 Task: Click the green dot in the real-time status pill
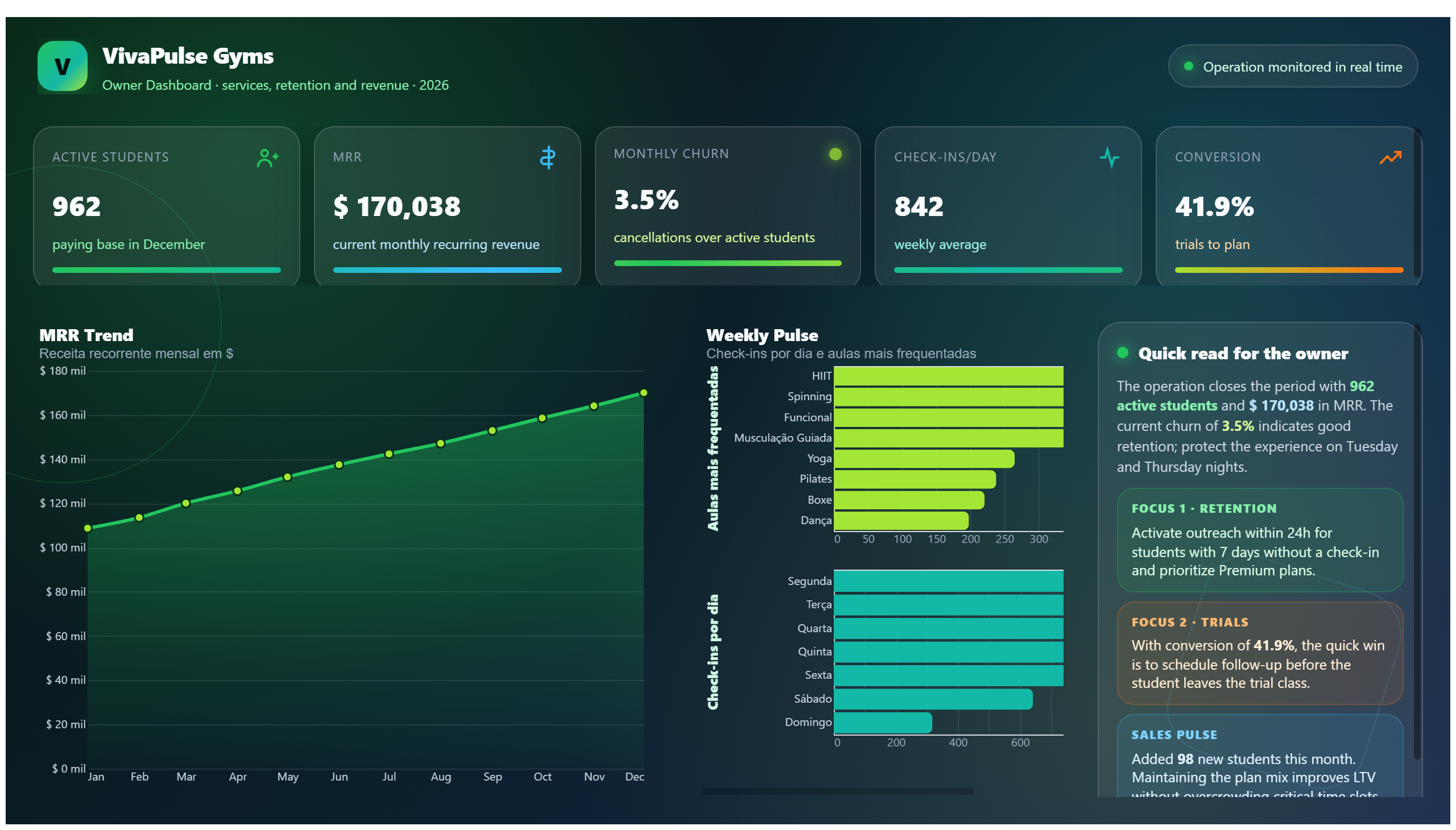point(1188,66)
